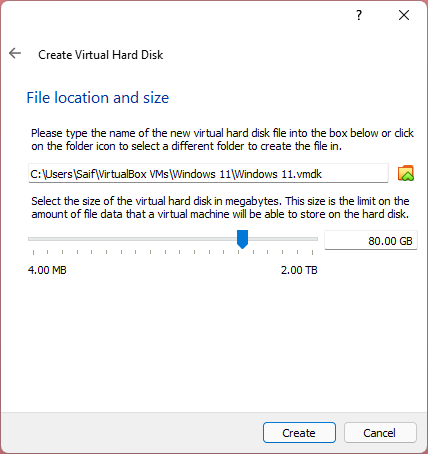Click the Create Virtual Hard Disk title text
The width and height of the screenshot is (428, 454).
point(101,55)
